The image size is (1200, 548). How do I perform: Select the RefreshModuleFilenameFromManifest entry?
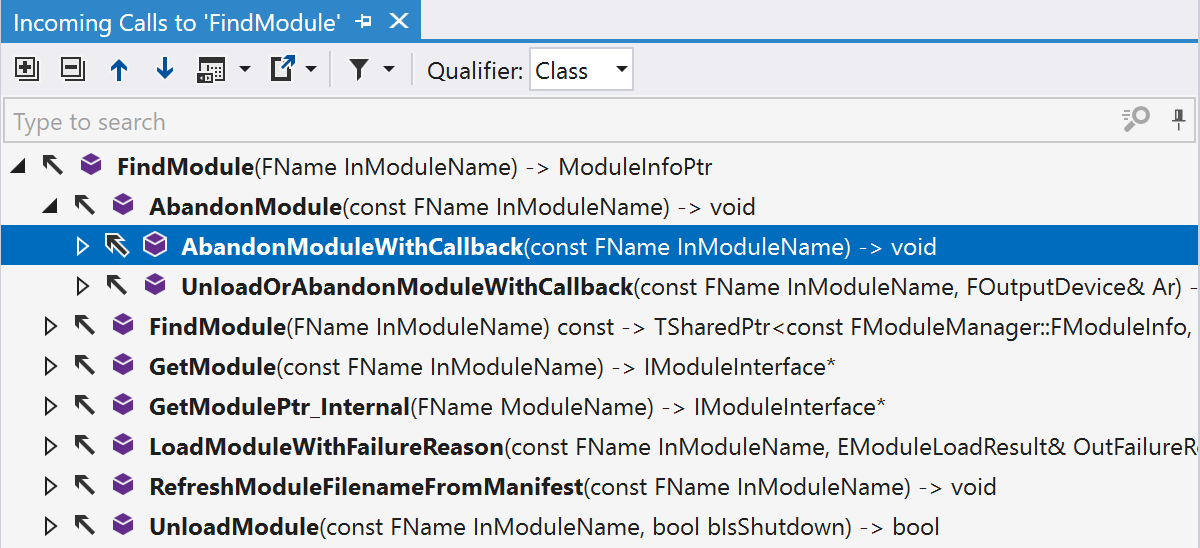tap(365, 487)
